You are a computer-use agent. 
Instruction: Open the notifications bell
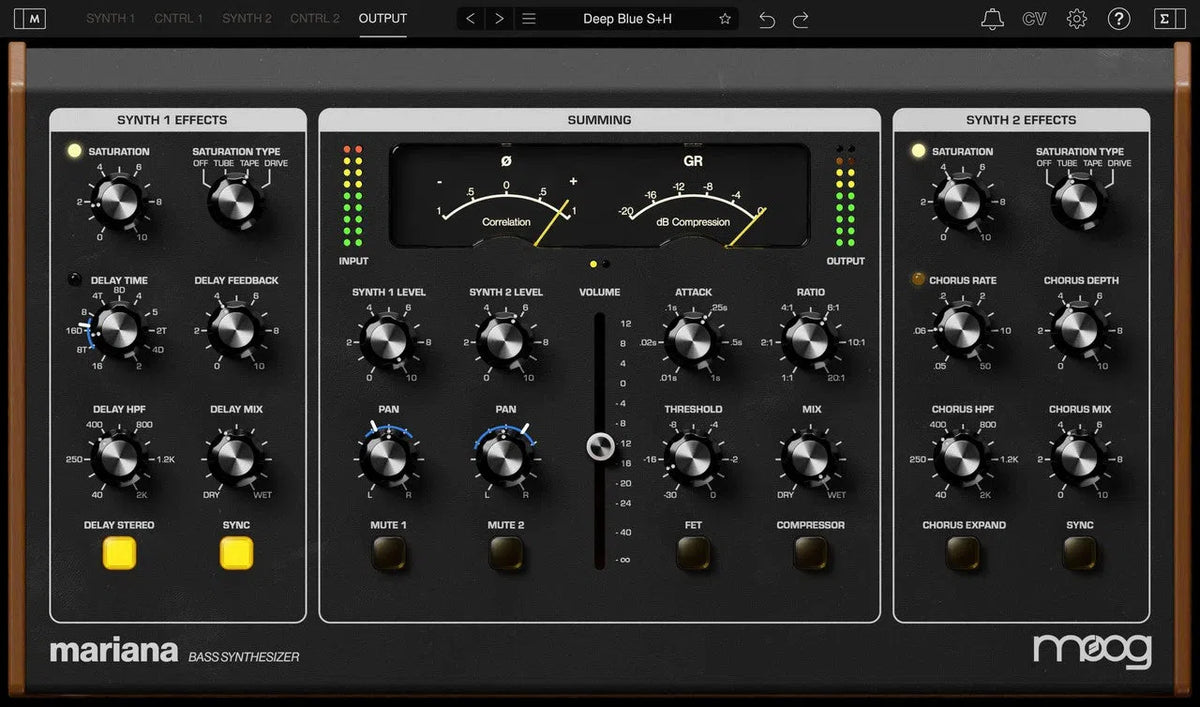pos(992,18)
